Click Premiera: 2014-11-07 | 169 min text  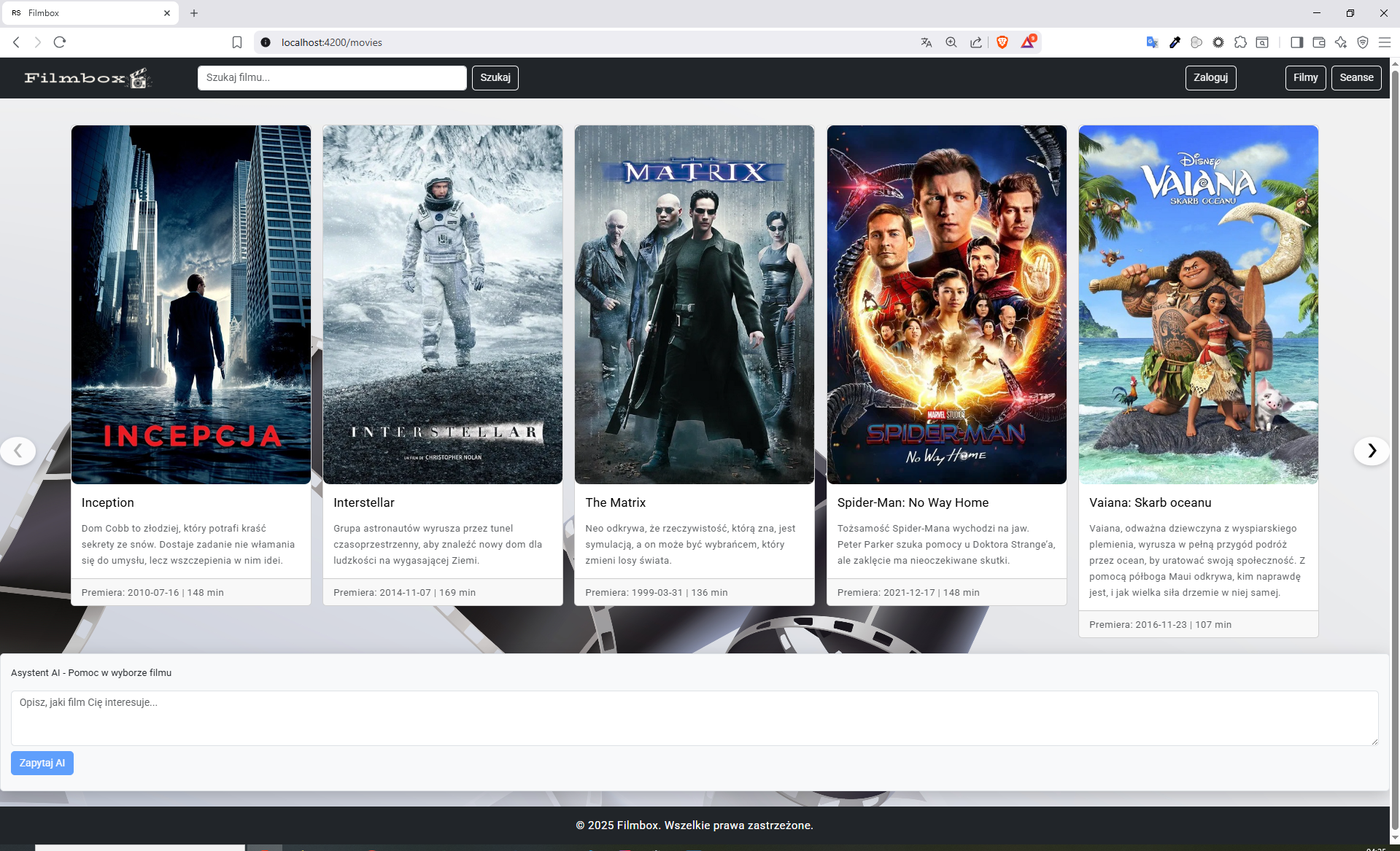click(404, 592)
